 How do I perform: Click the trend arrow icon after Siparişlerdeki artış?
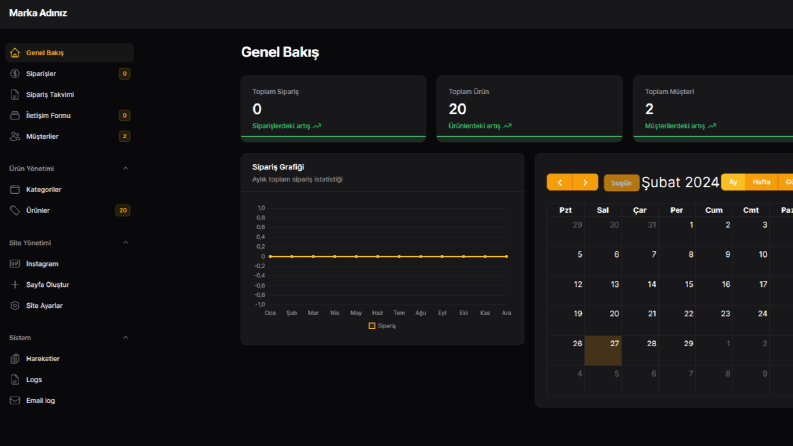317,126
